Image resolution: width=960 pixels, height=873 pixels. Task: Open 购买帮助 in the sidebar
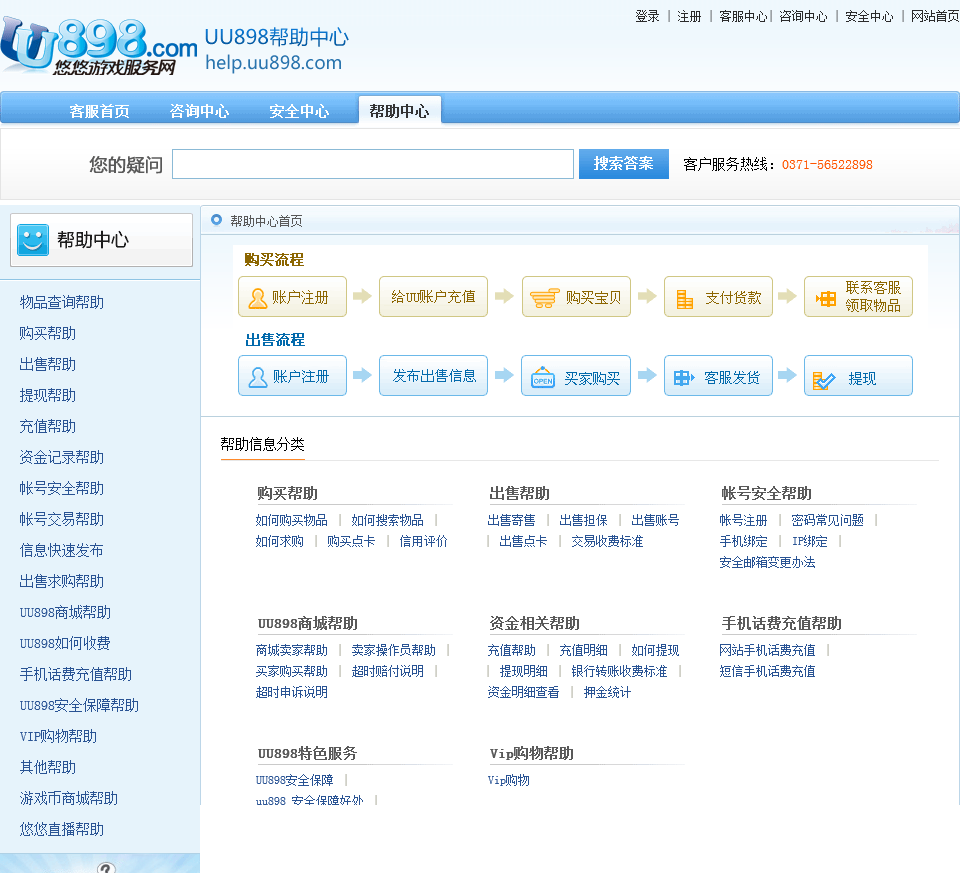(x=48, y=333)
